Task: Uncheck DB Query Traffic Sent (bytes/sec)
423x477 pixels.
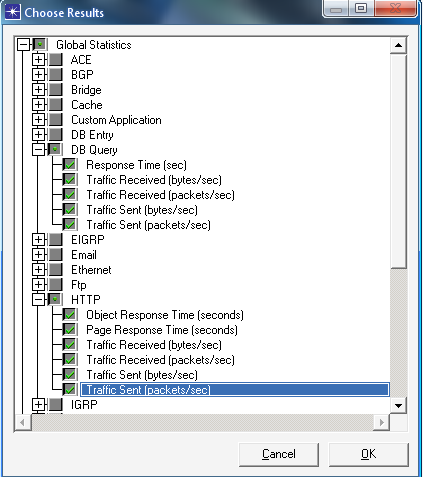Action: click(x=70, y=210)
